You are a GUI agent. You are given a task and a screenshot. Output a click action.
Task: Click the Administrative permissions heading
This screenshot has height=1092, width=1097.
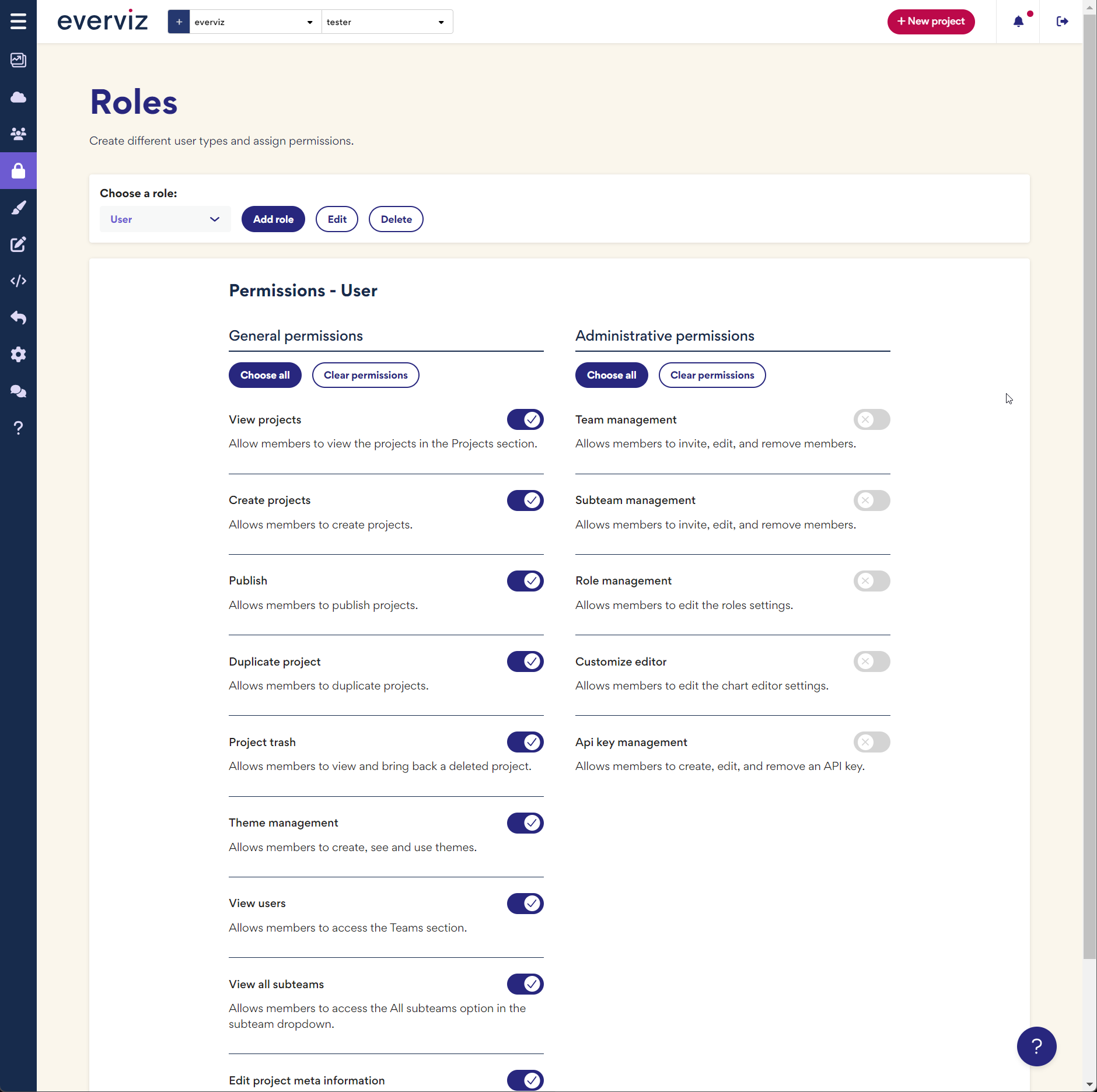[665, 336]
